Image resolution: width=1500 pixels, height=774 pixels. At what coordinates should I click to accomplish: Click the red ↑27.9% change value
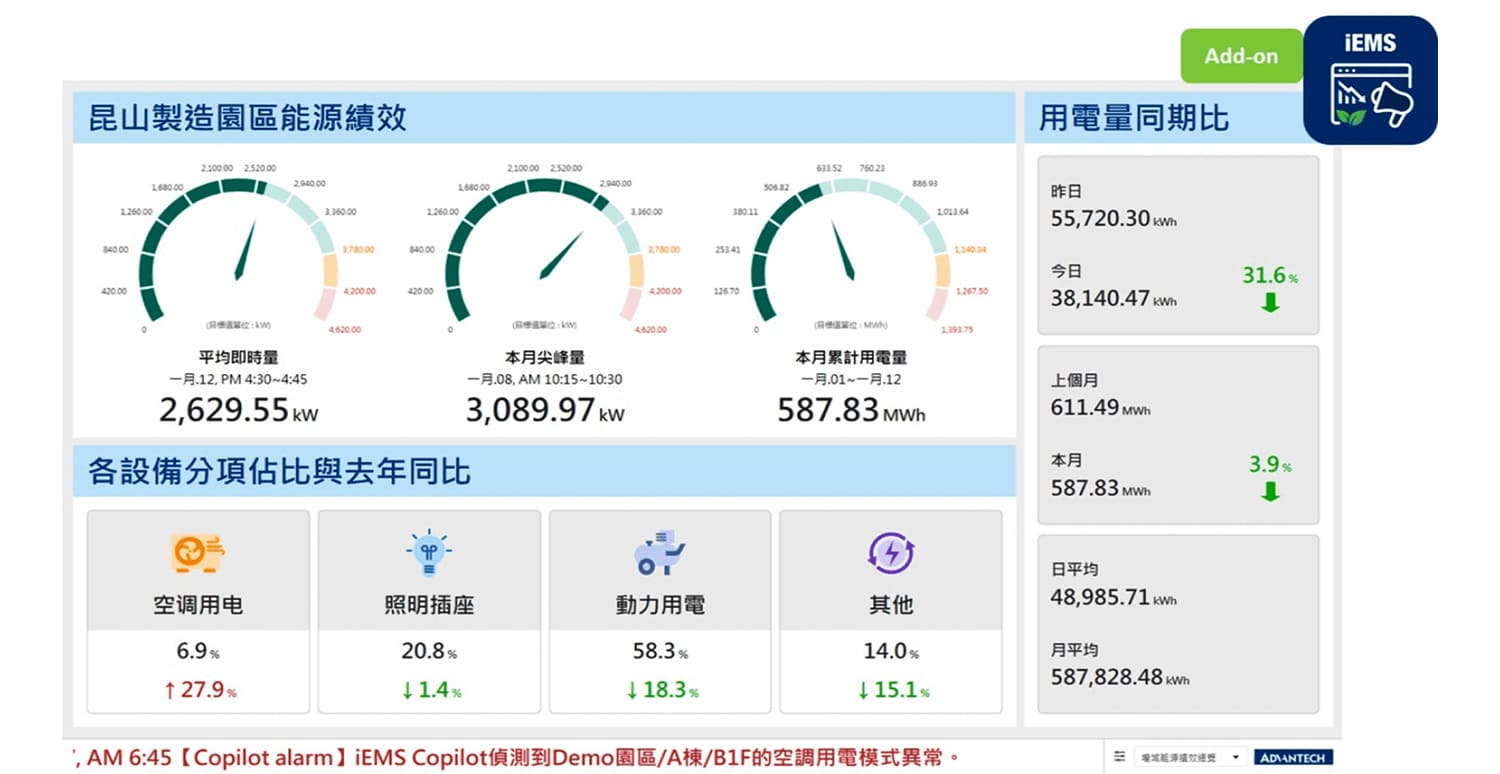(200, 690)
